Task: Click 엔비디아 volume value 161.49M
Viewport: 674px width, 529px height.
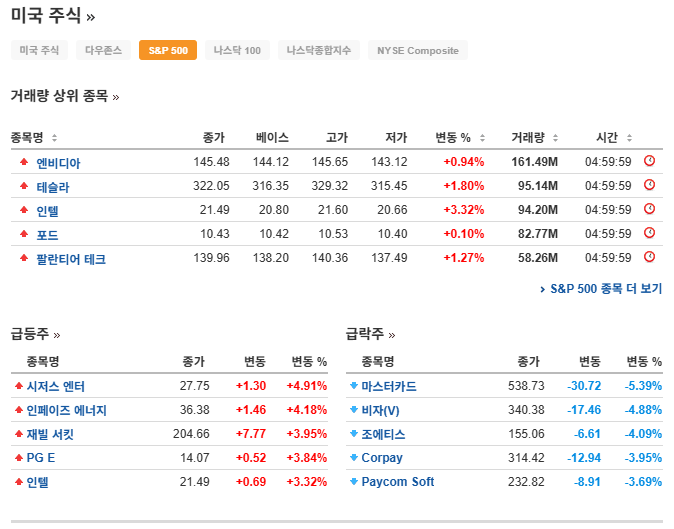Action: click(534, 162)
